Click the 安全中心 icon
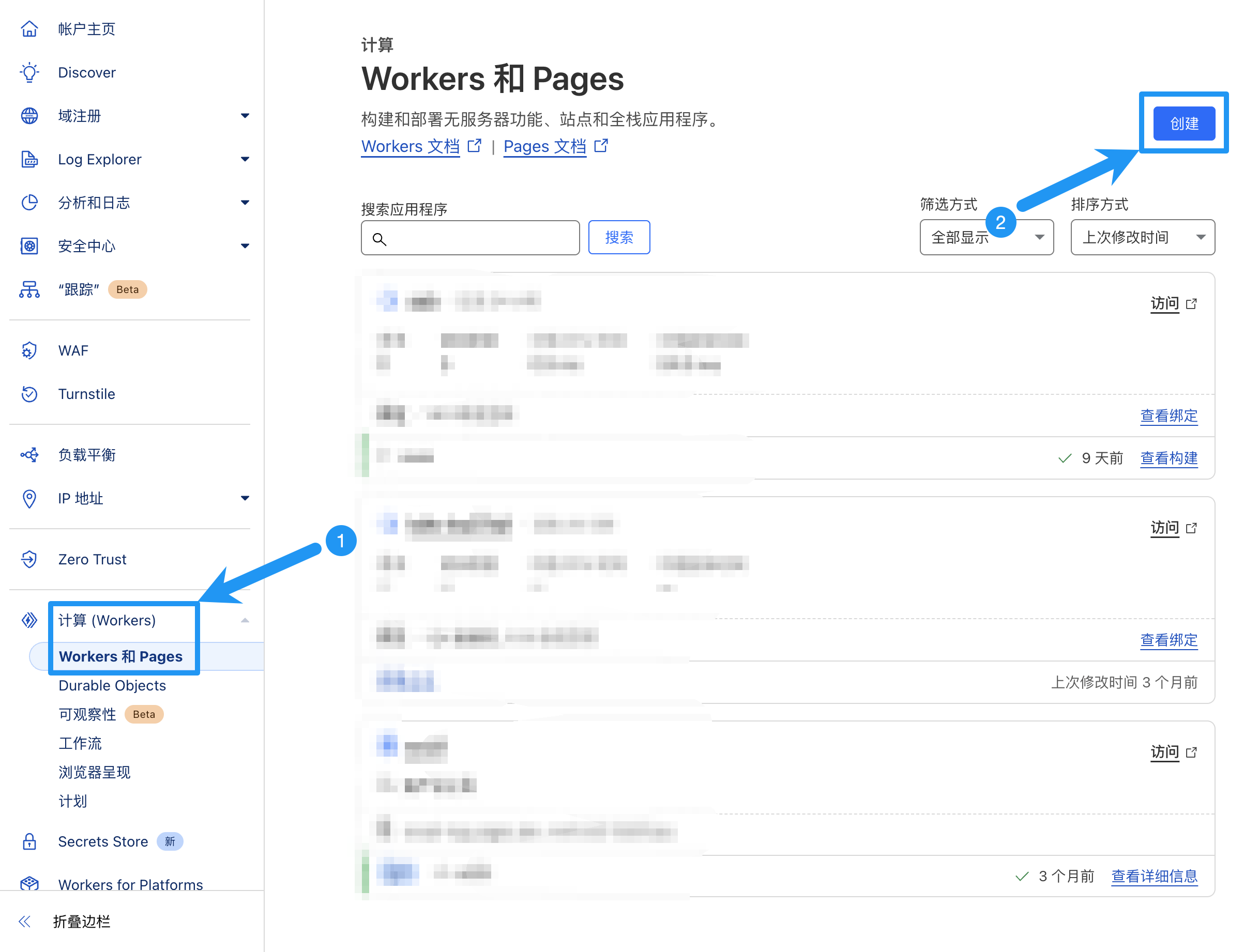Image resolution: width=1244 pixels, height=952 pixels. pos(29,246)
